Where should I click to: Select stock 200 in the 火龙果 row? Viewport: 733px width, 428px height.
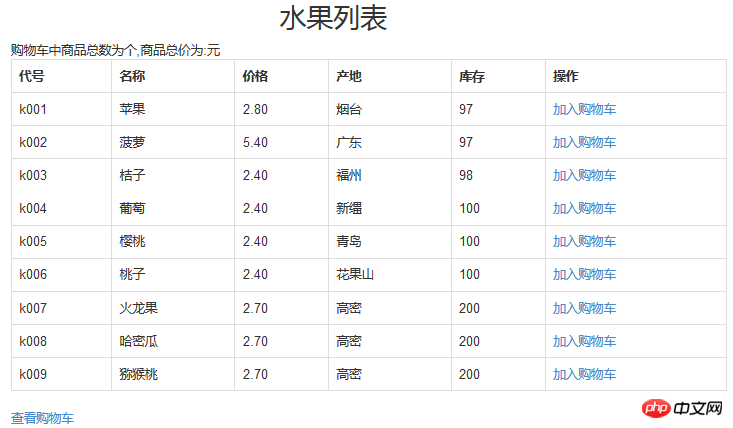(469, 308)
